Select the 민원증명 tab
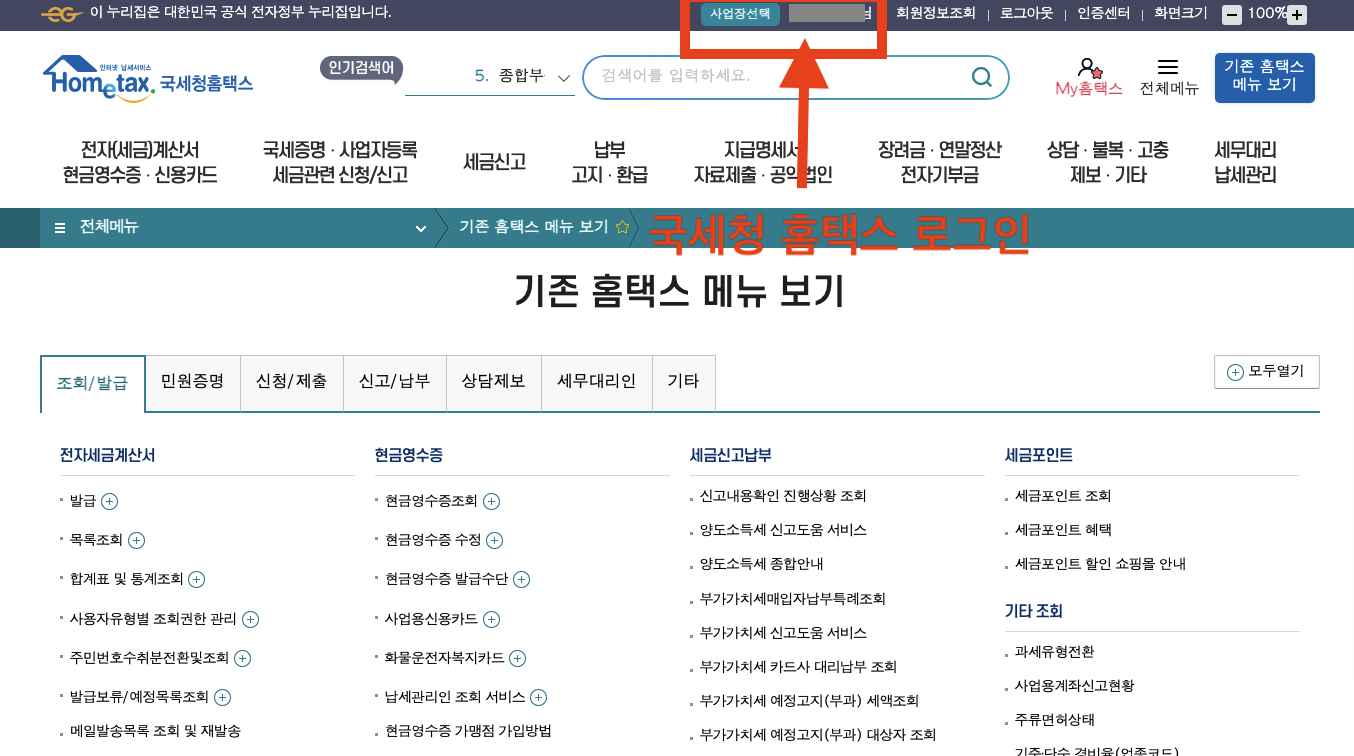The width and height of the screenshot is (1354, 756). [193, 381]
